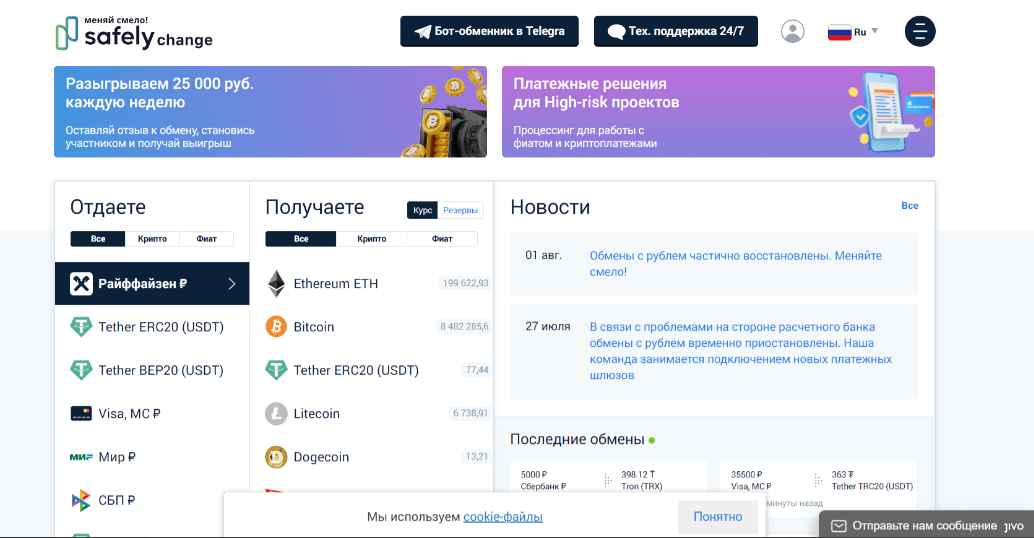The height and width of the screenshot is (538, 1034).
Task: Select Ethereum ETH to receive
Action: (371, 284)
